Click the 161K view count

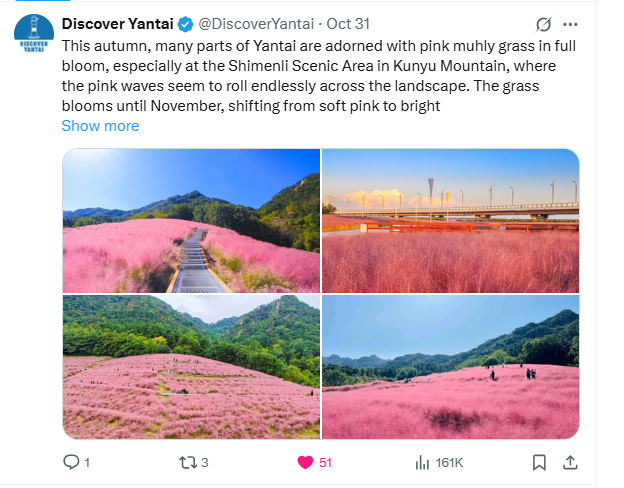[x=449, y=463]
